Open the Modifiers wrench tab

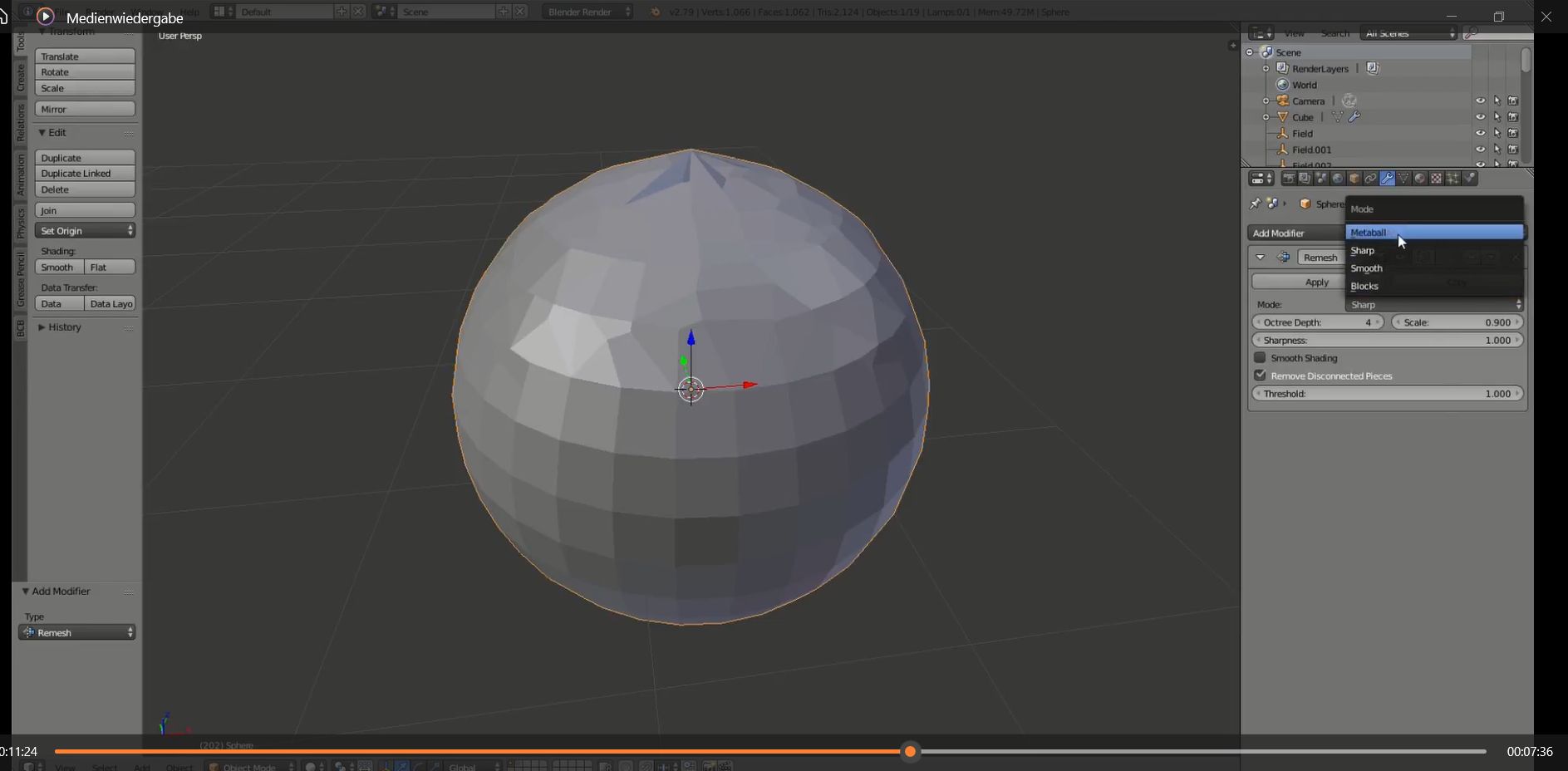tap(1387, 179)
